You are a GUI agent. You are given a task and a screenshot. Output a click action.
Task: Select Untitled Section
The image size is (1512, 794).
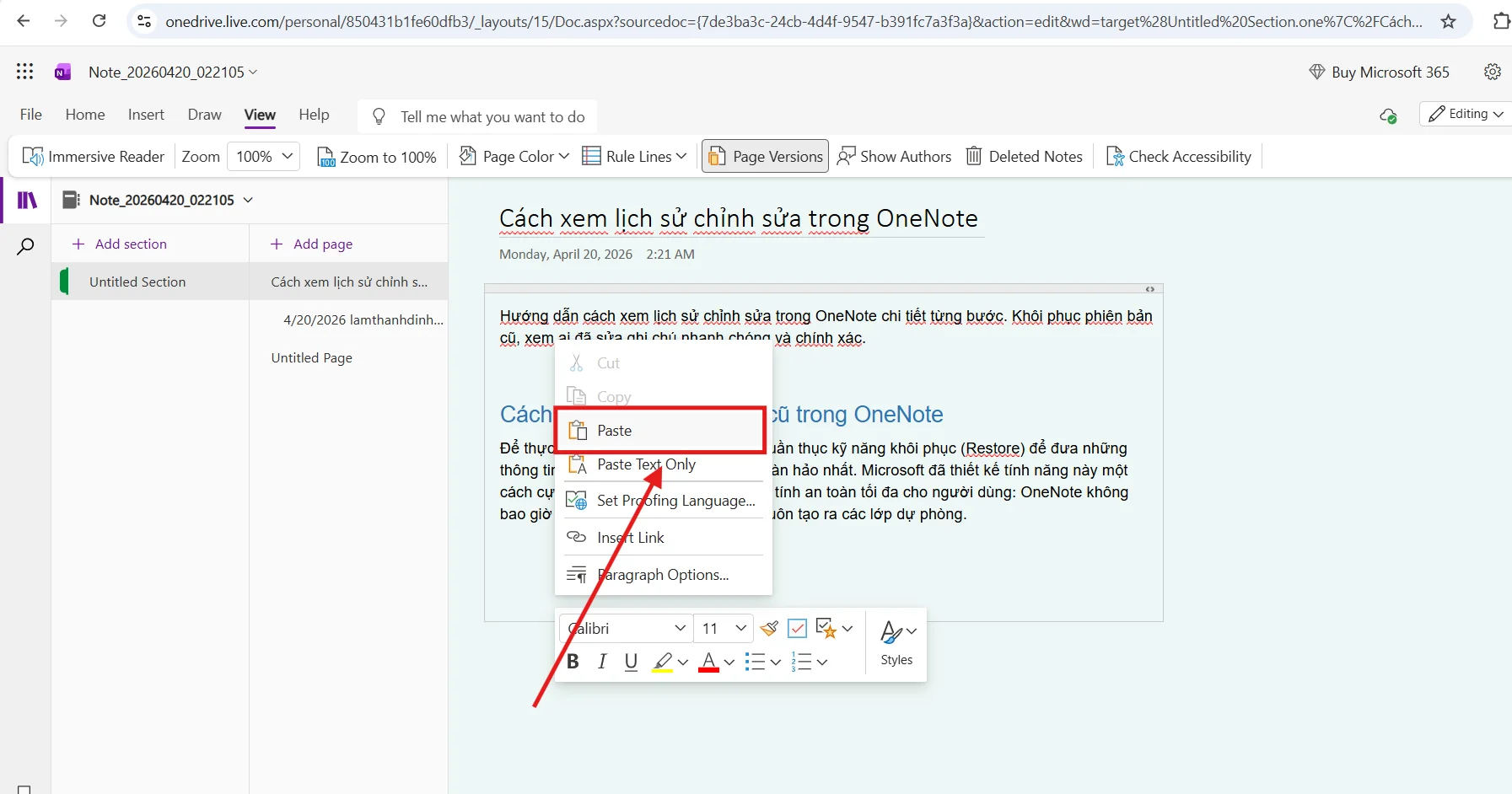(150, 282)
